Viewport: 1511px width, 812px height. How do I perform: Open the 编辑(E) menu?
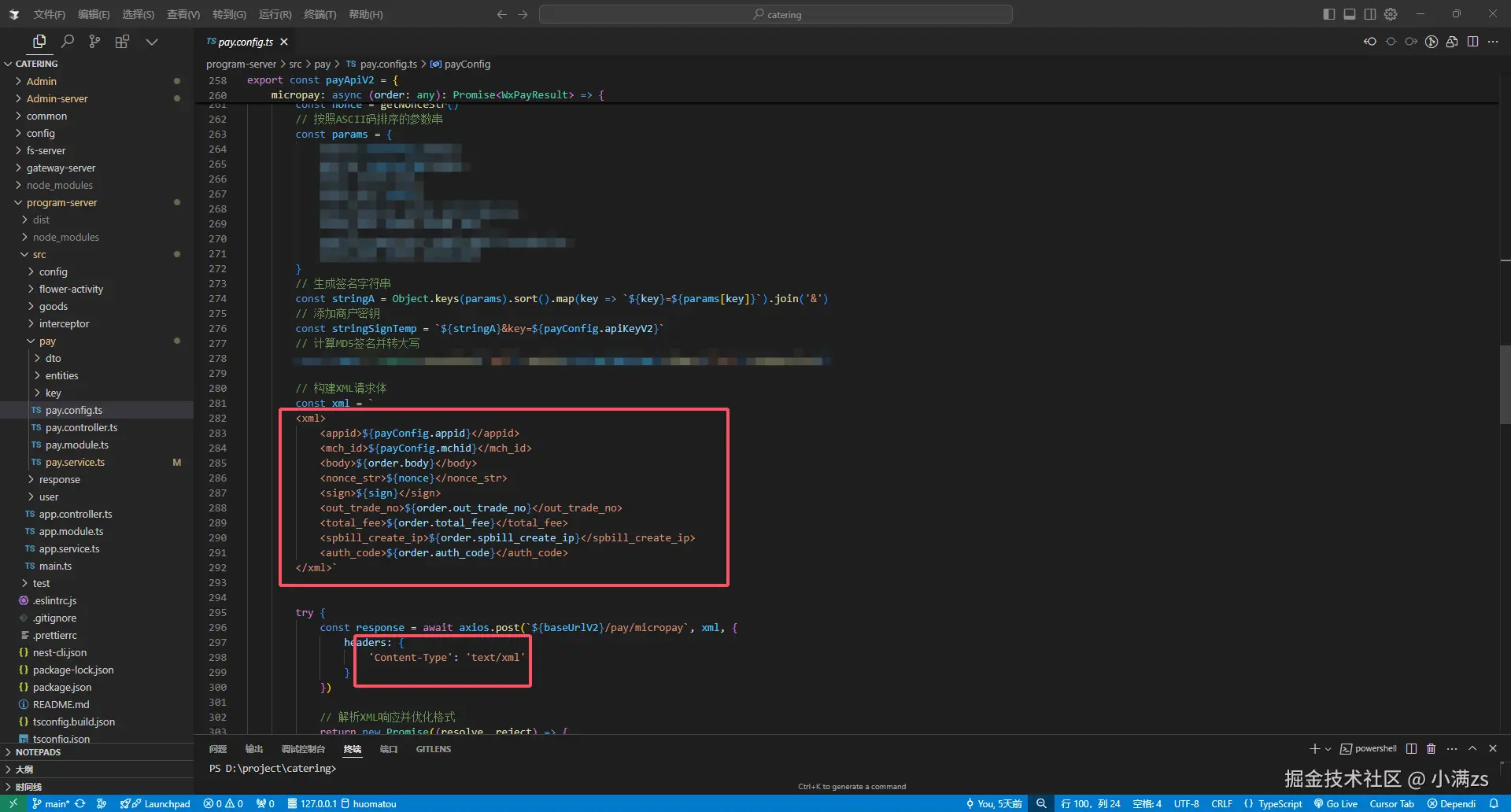coord(94,14)
